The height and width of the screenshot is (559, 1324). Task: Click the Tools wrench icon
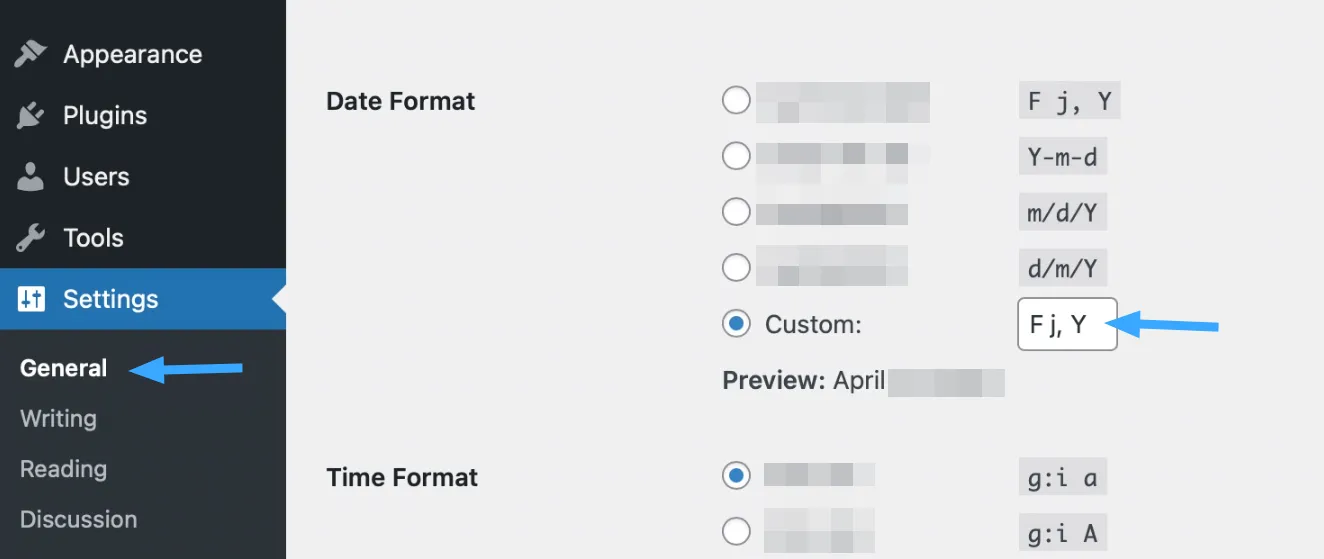tap(31, 238)
